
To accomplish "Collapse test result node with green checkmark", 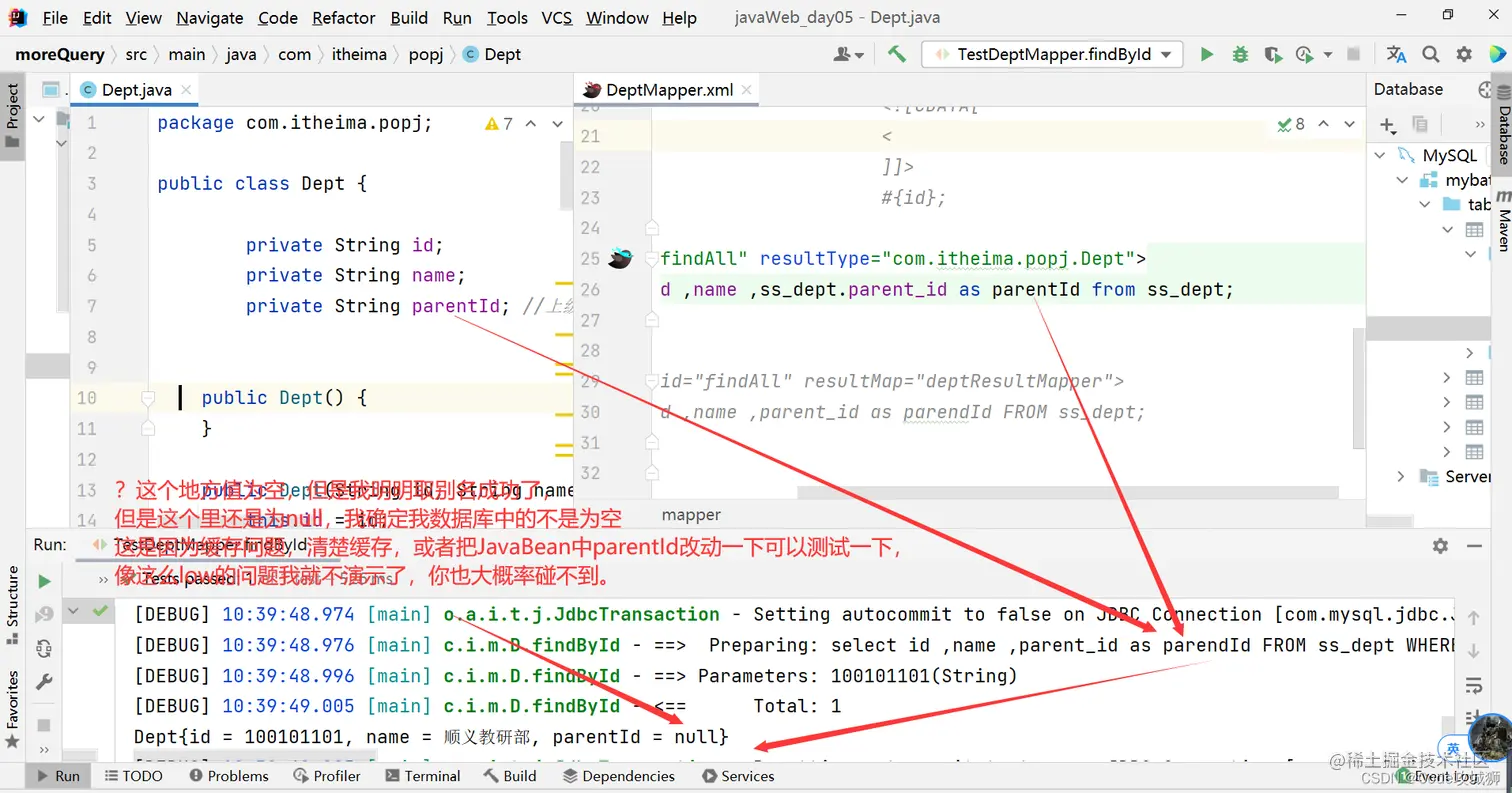I will (x=75, y=610).
